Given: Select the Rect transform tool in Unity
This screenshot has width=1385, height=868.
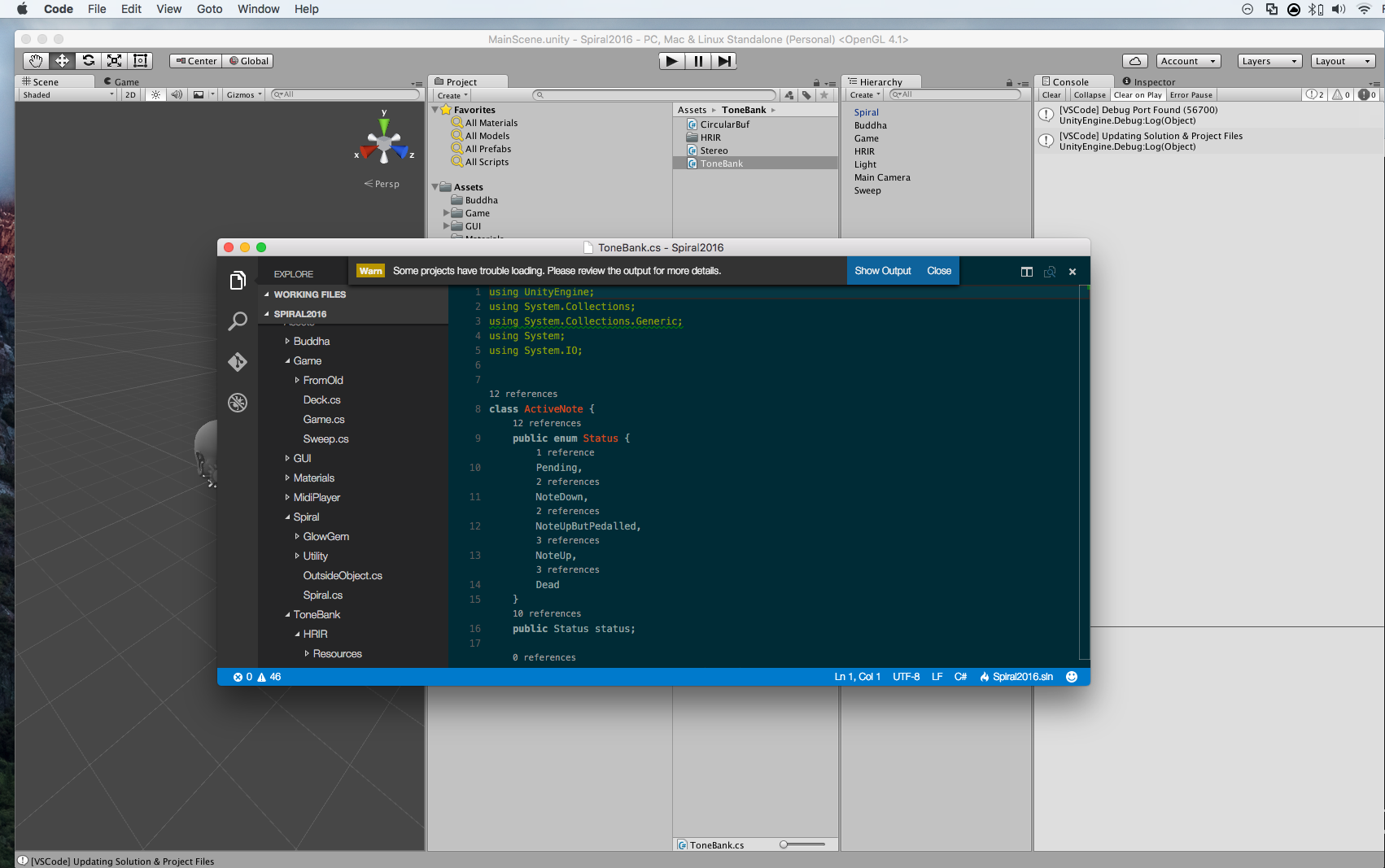Looking at the screenshot, I should (x=140, y=61).
